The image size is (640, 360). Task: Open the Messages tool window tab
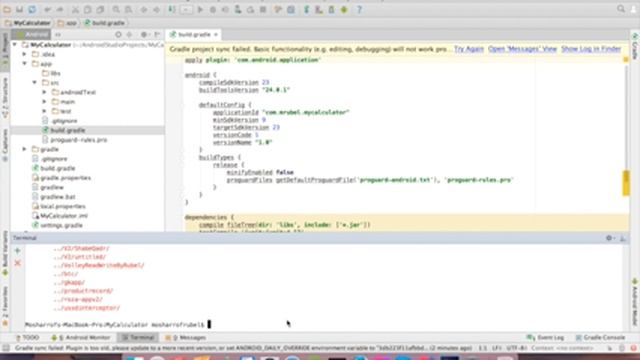[186, 338]
